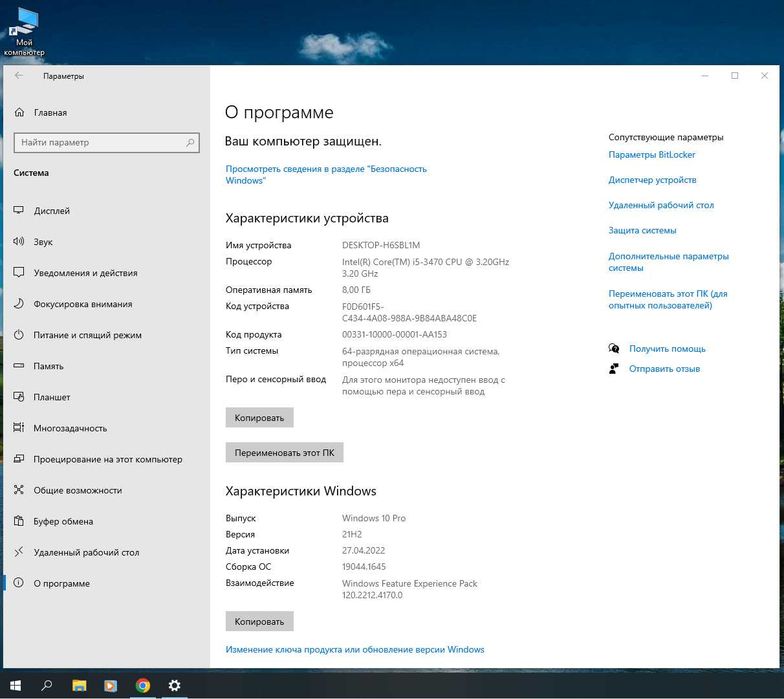Screen dimensions: 784x699
Task: Open Переименовать этот ПК для опытных пользователей
Action: tap(668, 299)
